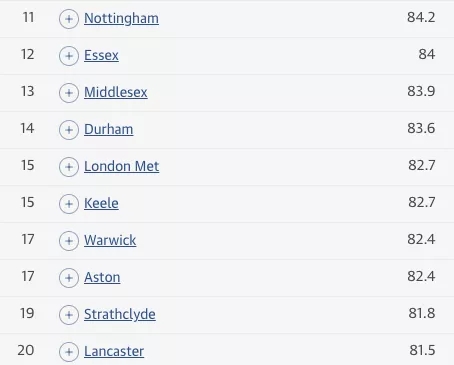Open the Strathclyde link
This screenshot has height=365, width=454.
pyautogui.click(x=120, y=314)
